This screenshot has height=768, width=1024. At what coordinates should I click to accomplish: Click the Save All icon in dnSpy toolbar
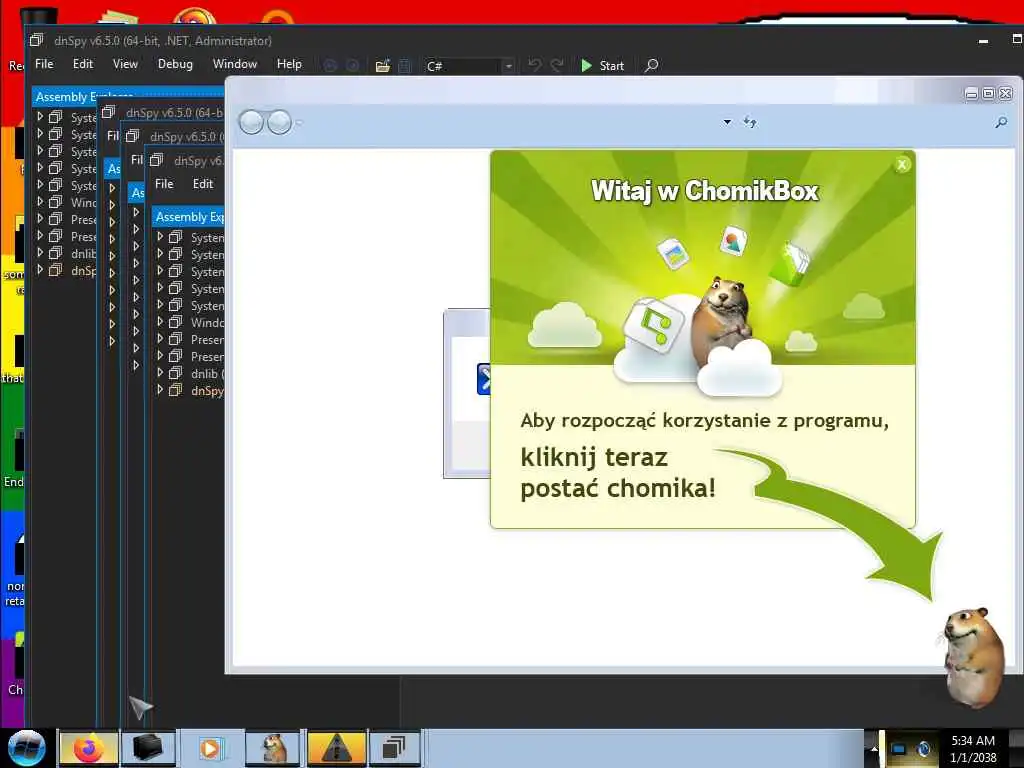(405, 65)
